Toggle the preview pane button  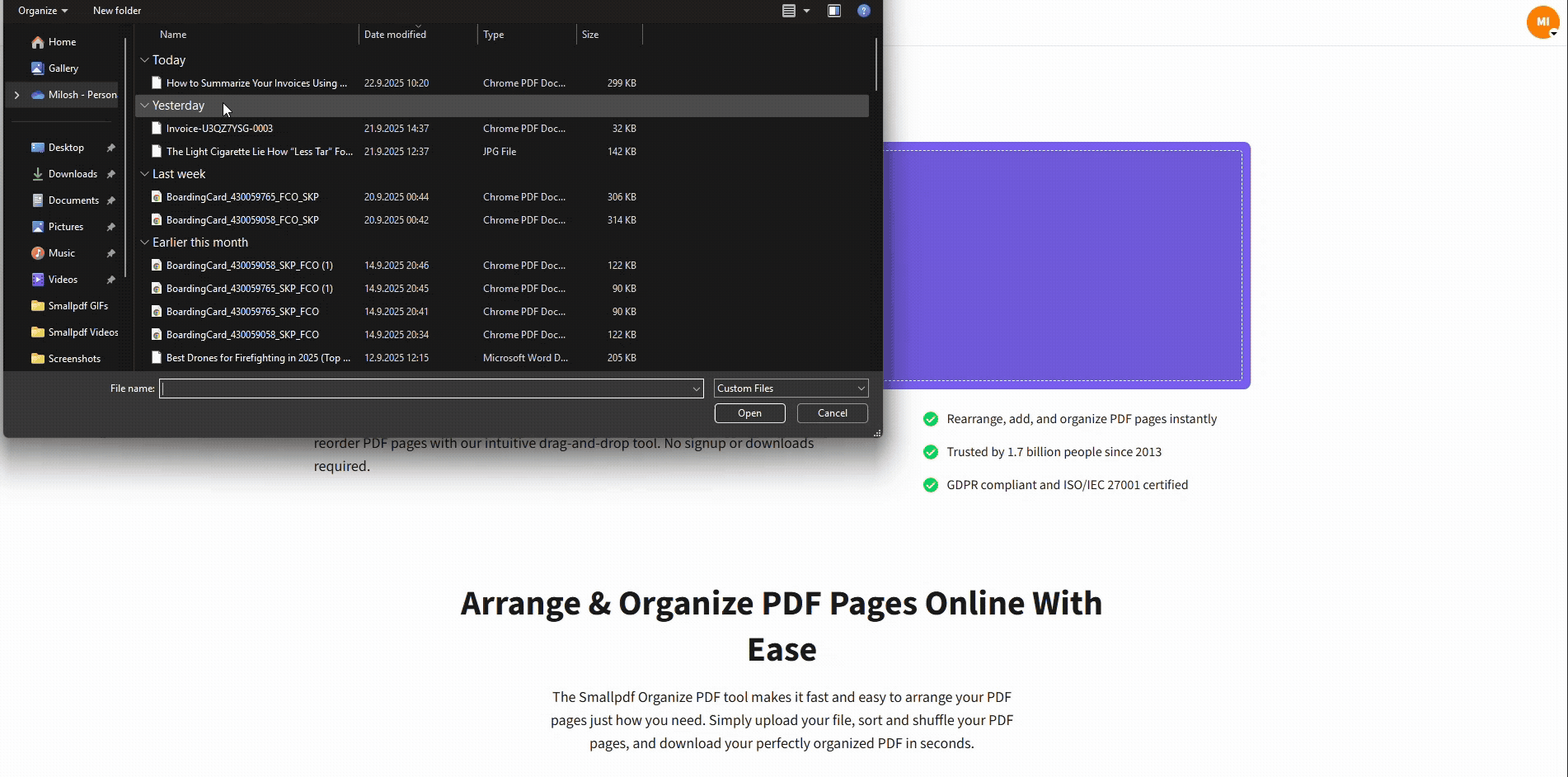tap(833, 11)
